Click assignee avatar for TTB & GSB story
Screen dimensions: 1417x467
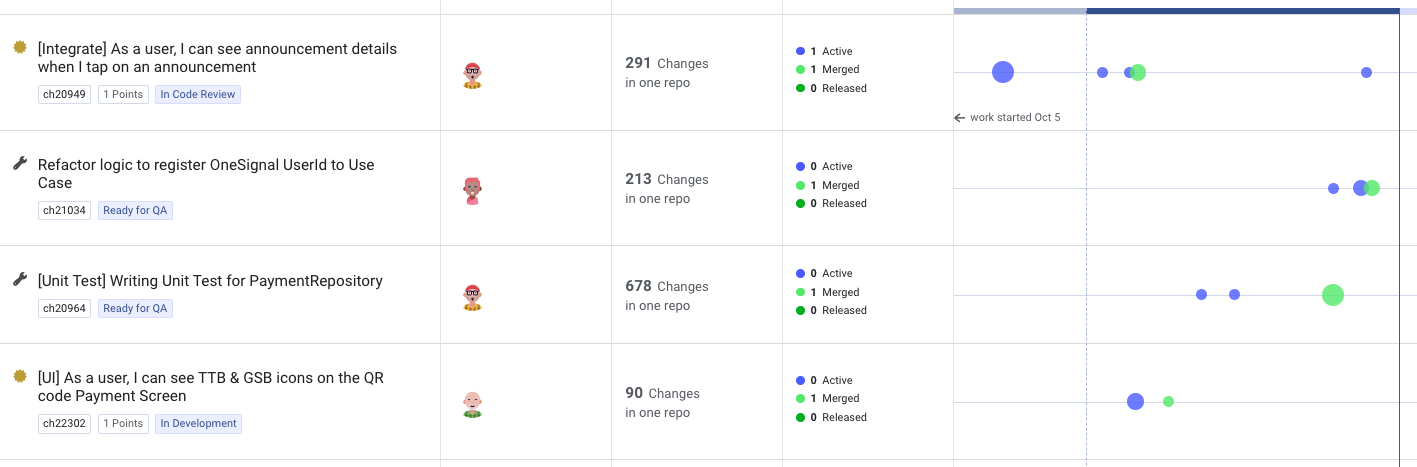[x=473, y=404]
